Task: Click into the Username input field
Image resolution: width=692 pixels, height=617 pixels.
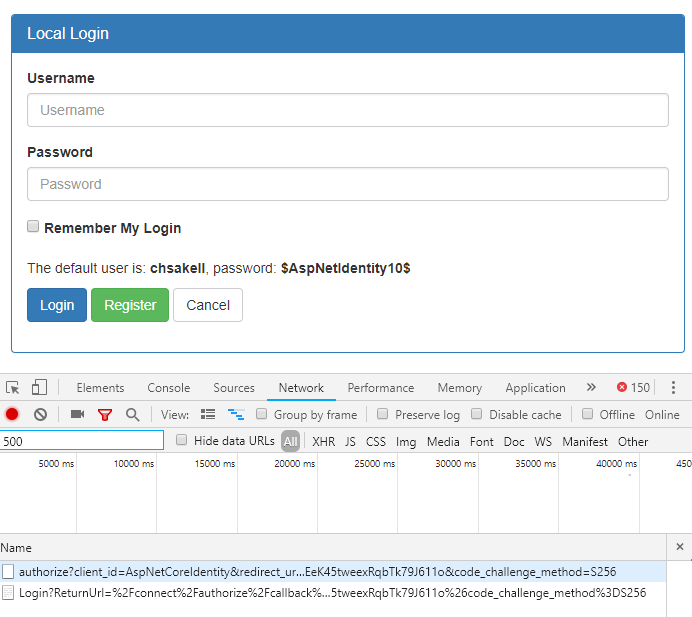Action: click(x=347, y=110)
